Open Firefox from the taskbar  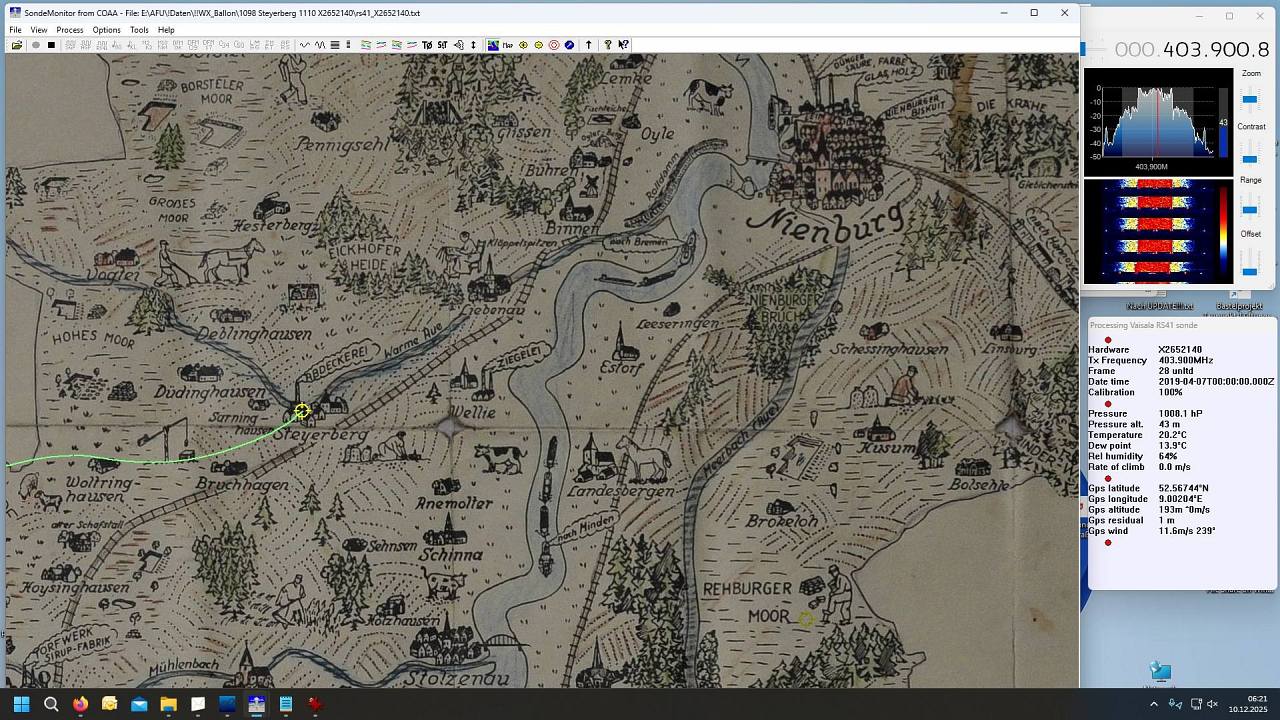(x=80, y=704)
